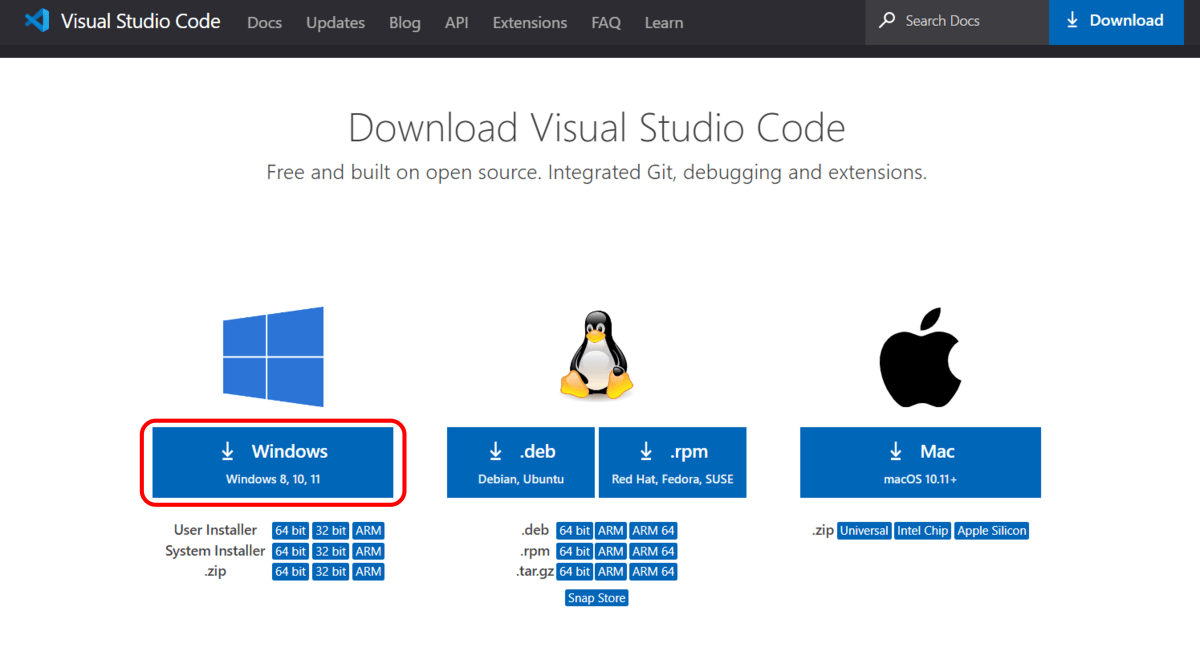This screenshot has height=656, width=1200.
Task: Click the 'System Installer' label
Action: [x=215, y=551]
